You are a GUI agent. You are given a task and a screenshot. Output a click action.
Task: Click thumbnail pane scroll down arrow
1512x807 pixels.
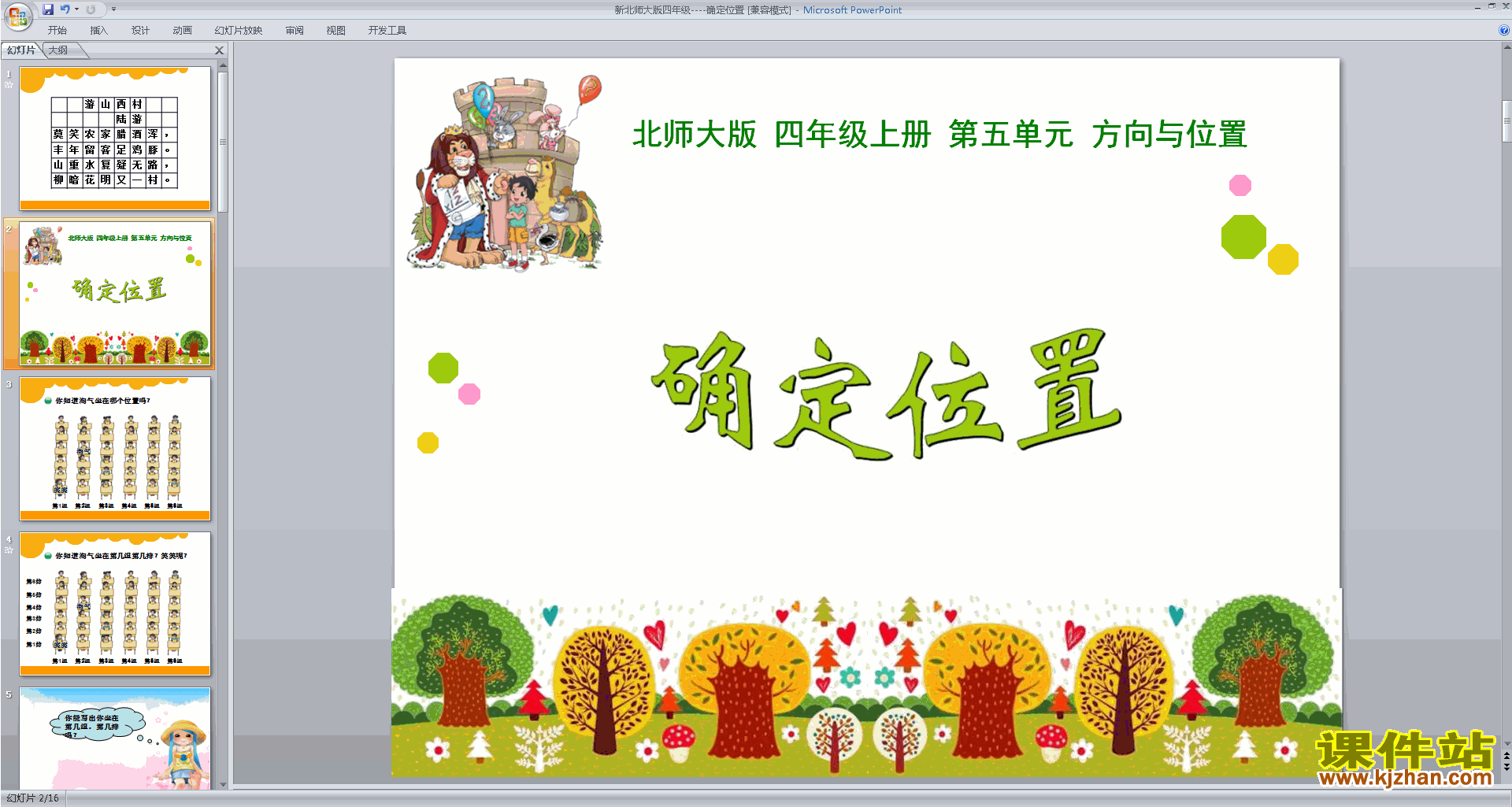click(x=223, y=784)
